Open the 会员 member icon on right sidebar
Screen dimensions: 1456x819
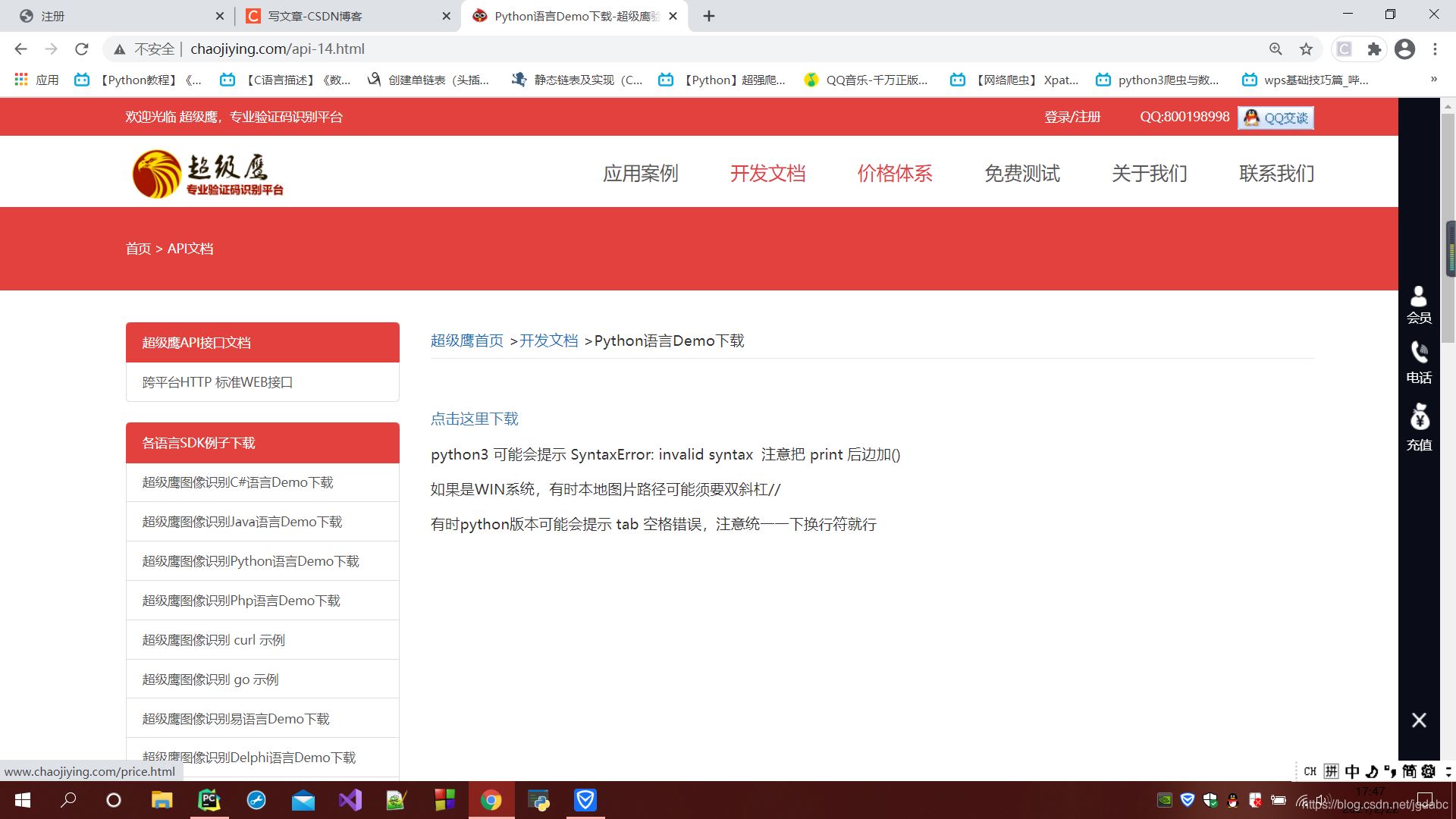tap(1420, 302)
